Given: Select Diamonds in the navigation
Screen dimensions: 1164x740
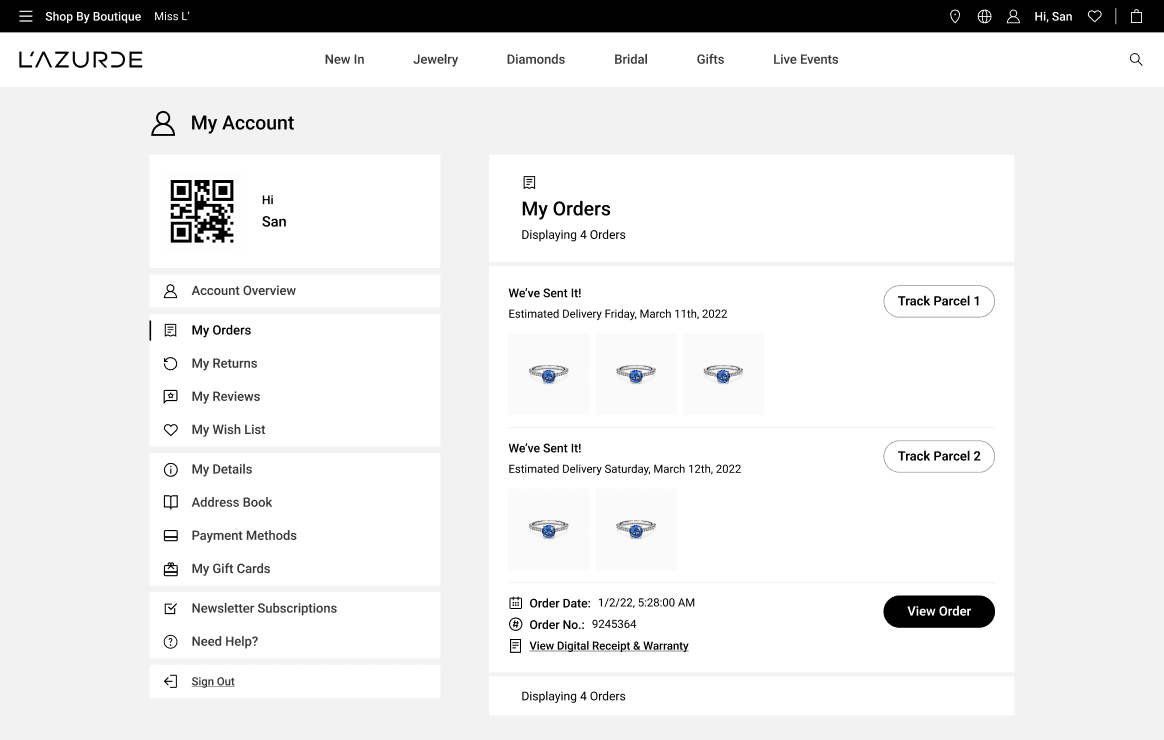Looking at the screenshot, I should pyautogui.click(x=535, y=59).
